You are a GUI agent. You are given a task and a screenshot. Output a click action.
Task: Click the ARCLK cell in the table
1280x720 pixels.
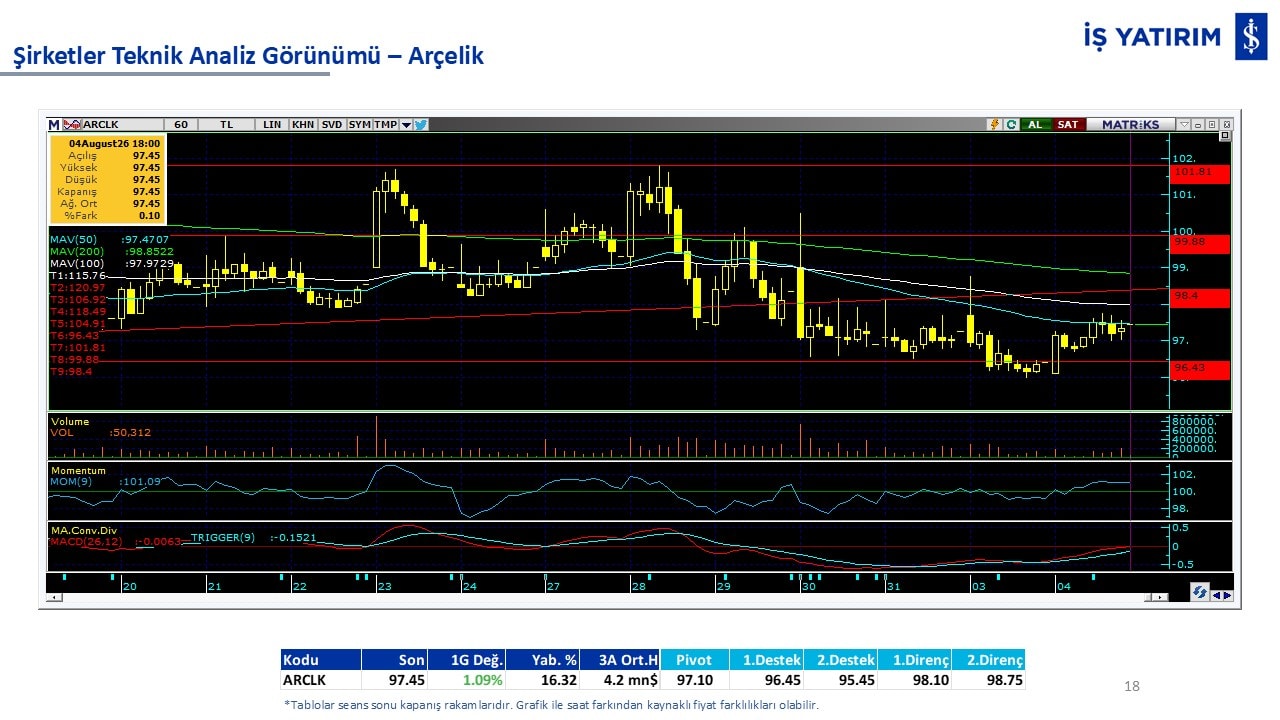click(320, 680)
